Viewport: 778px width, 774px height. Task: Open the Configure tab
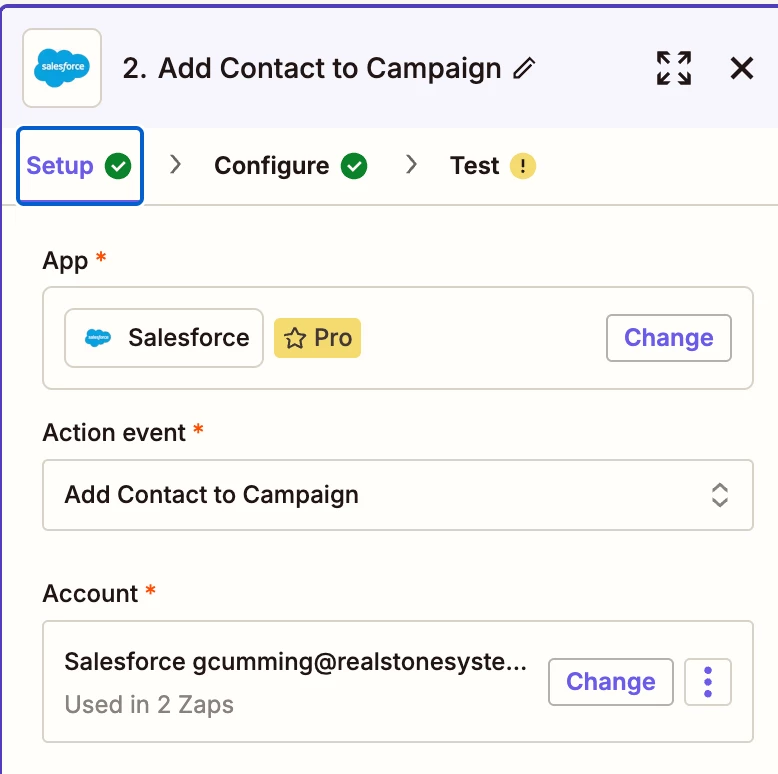click(271, 166)
